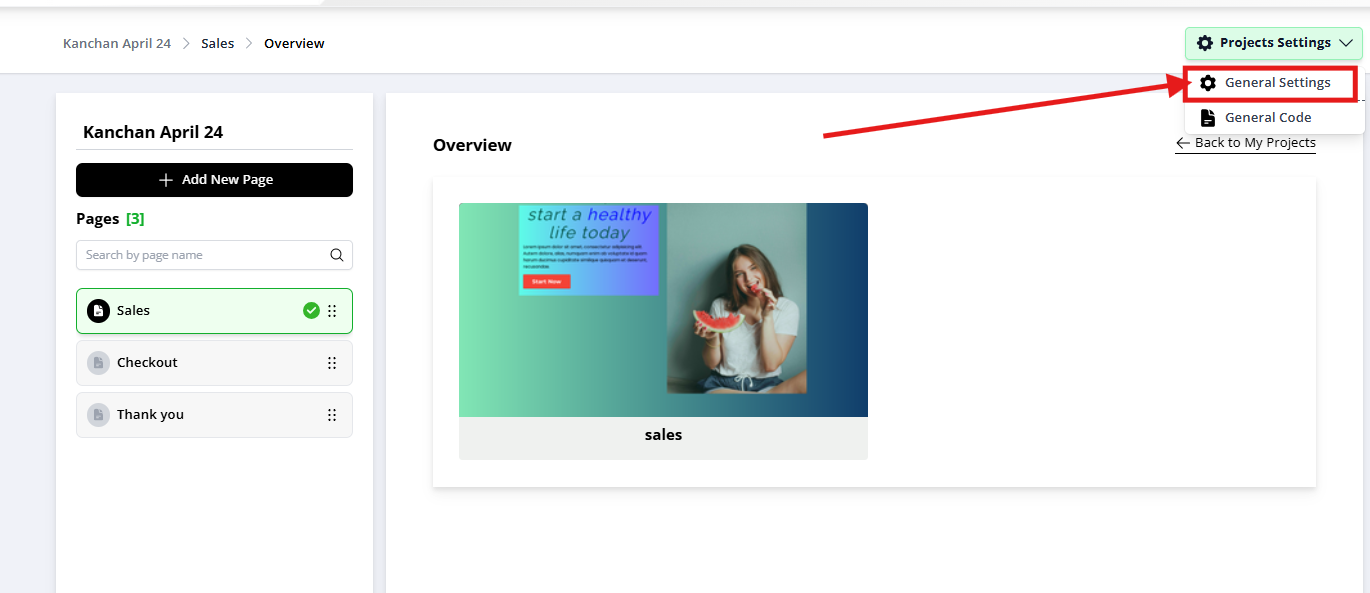Screen dimensions: 1370x593
Task: Focus the Search by page name field
Action: tap(214, 255)
